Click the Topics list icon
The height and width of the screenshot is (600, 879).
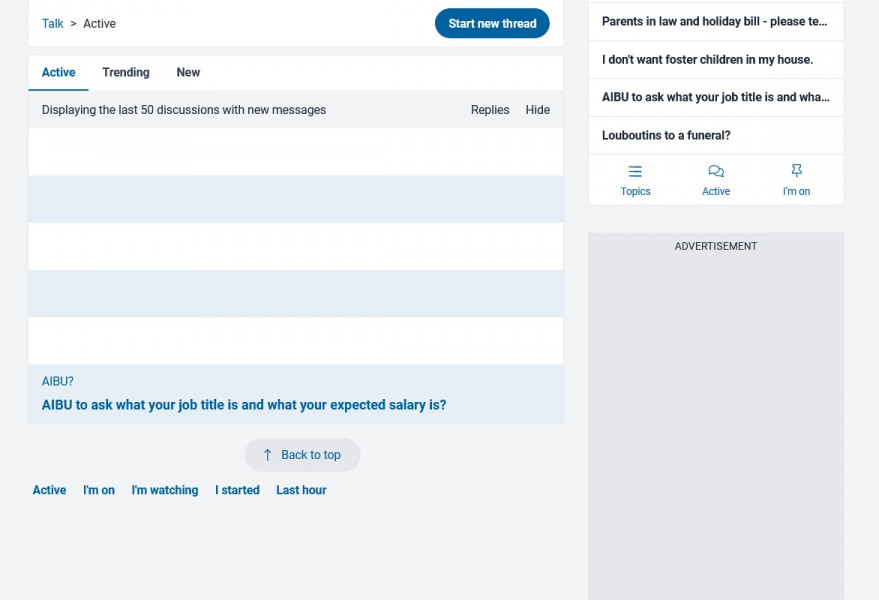(x=635, y=172)
